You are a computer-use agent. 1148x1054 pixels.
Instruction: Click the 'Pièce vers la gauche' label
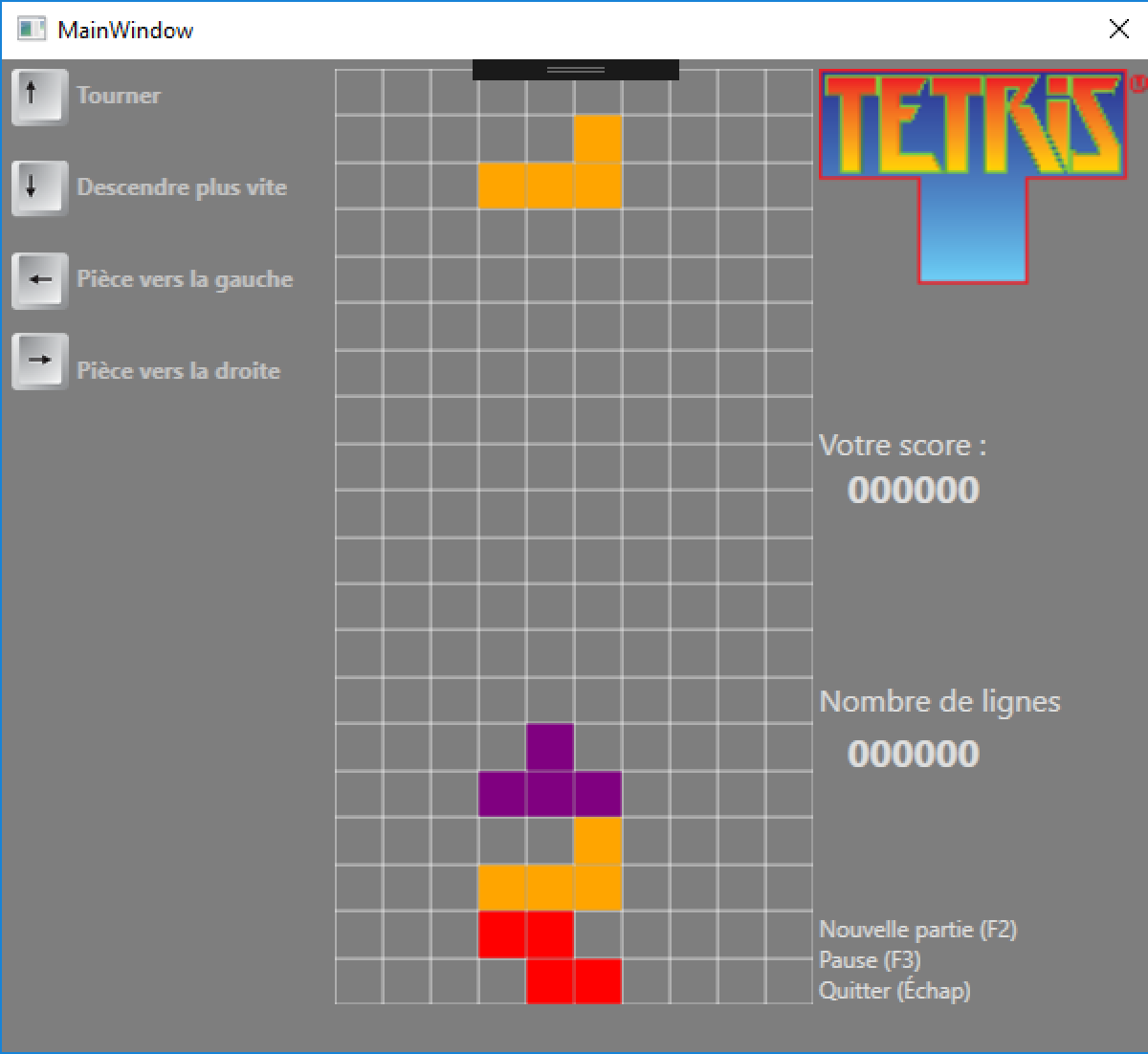point(185,279)
